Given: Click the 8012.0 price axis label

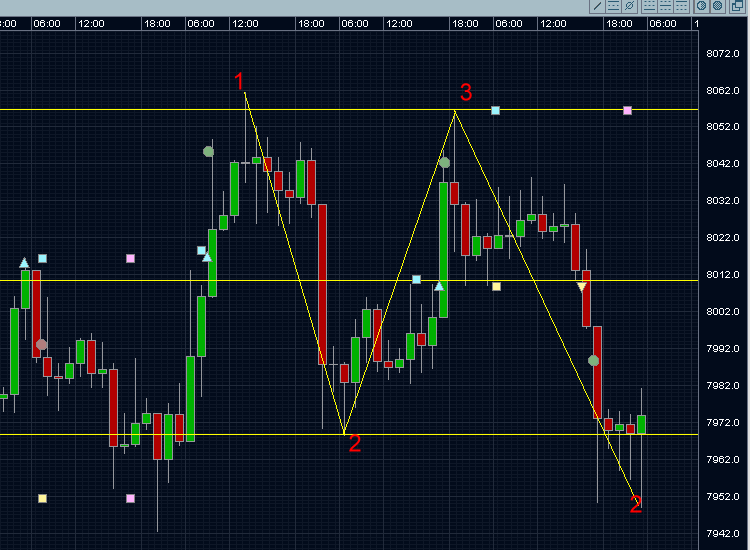Looking at the screenshot, I should click(723, 275).
